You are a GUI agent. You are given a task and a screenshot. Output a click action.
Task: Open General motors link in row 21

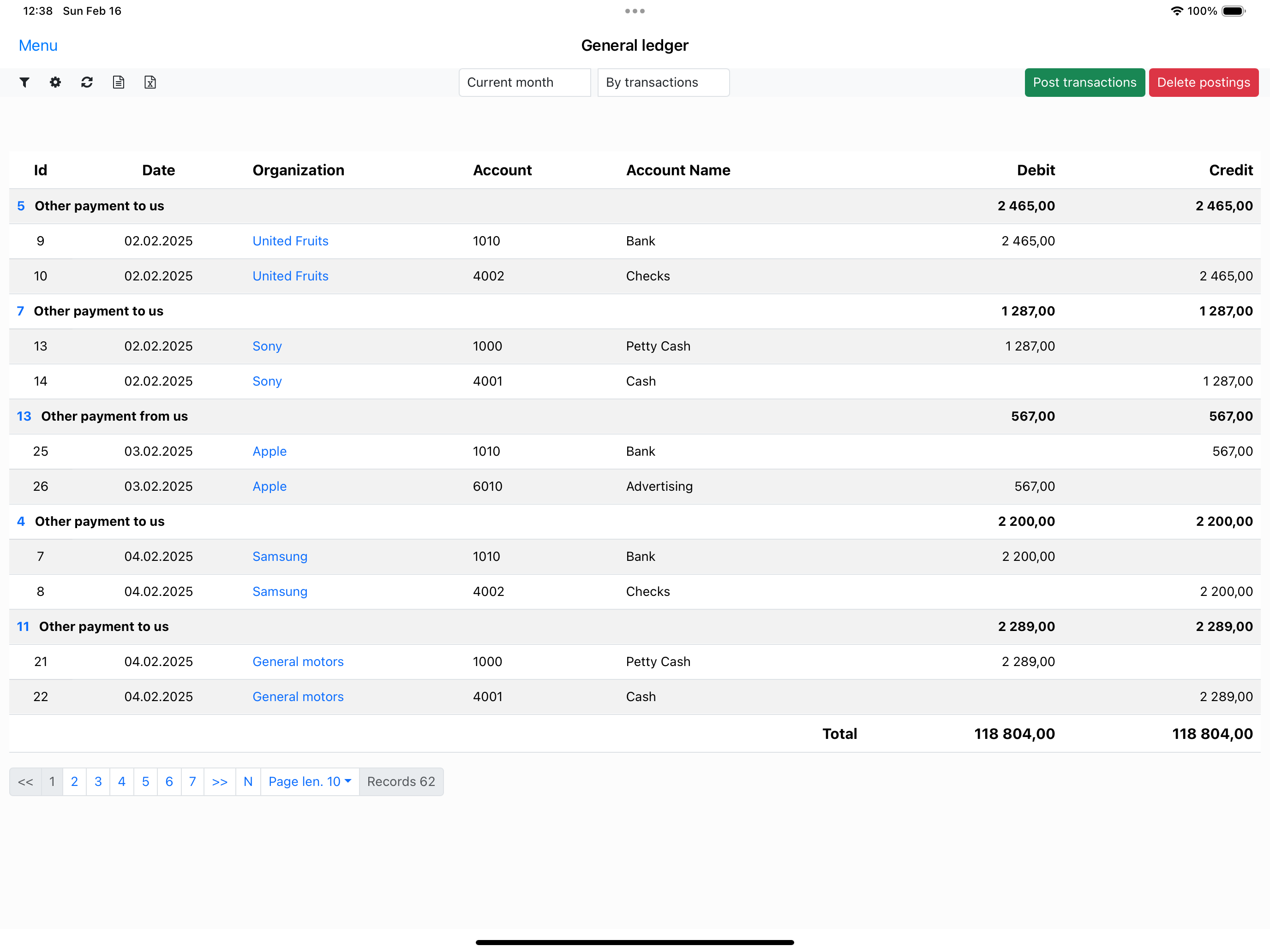[x=298, y=661]
